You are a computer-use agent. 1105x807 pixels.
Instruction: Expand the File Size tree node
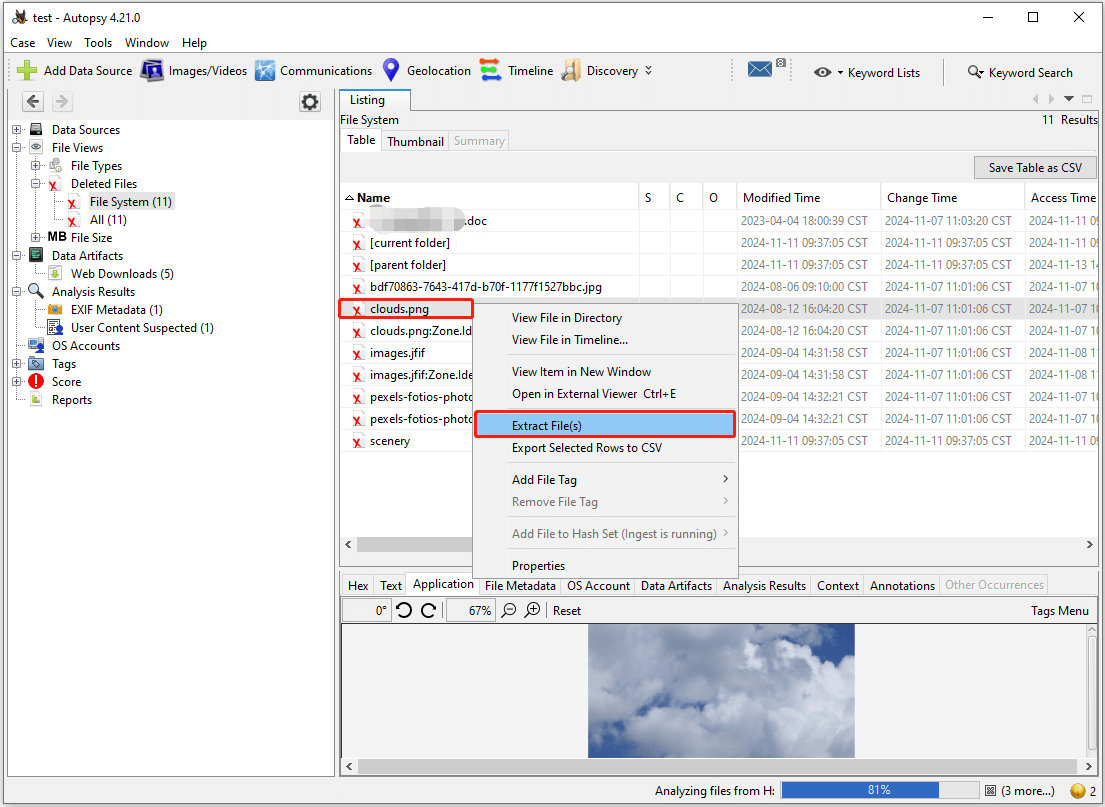pyautogui.click(x=35, y=238)
